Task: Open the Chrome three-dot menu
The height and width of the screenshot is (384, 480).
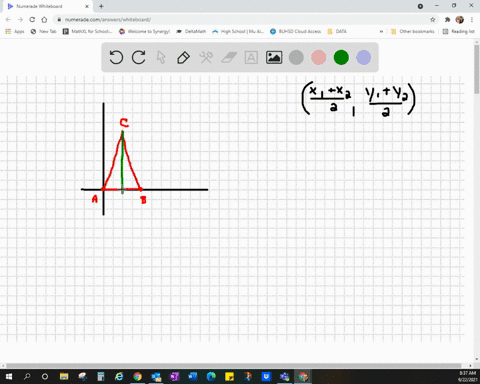Action: point(472,20)
